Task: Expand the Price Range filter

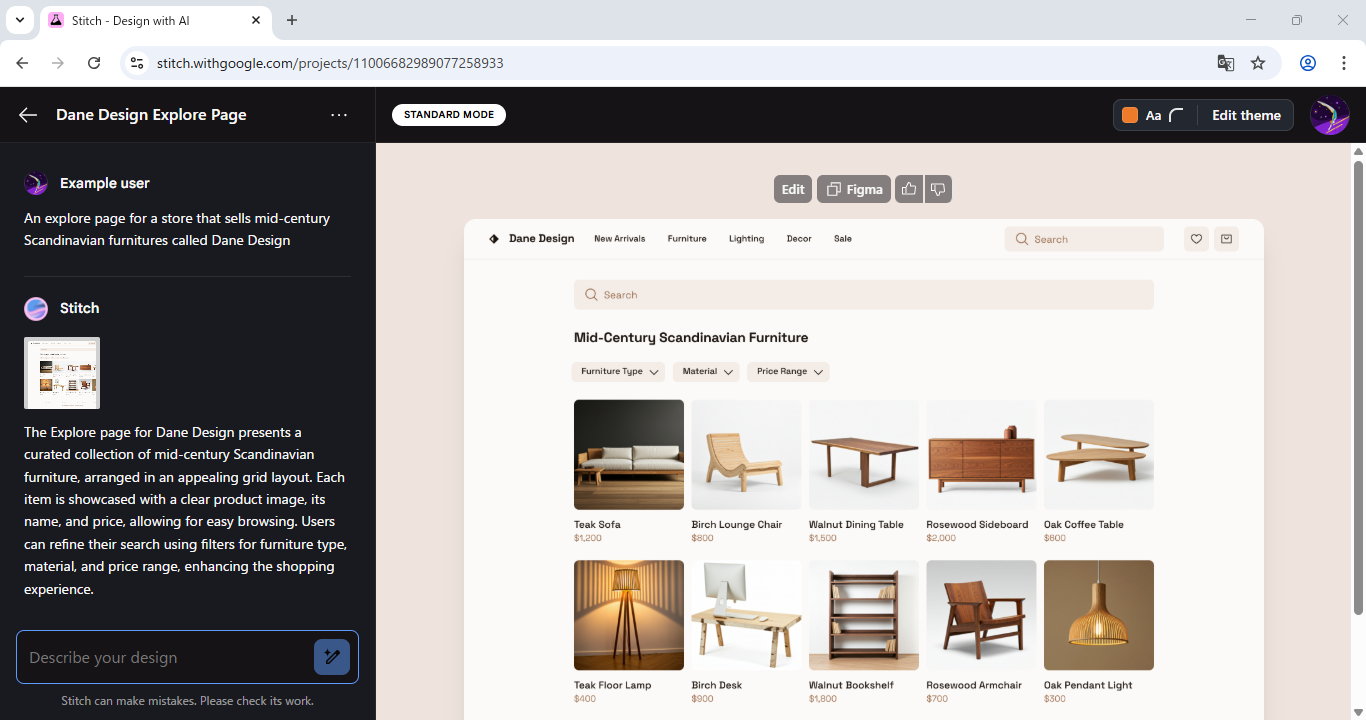Action: 788,371
